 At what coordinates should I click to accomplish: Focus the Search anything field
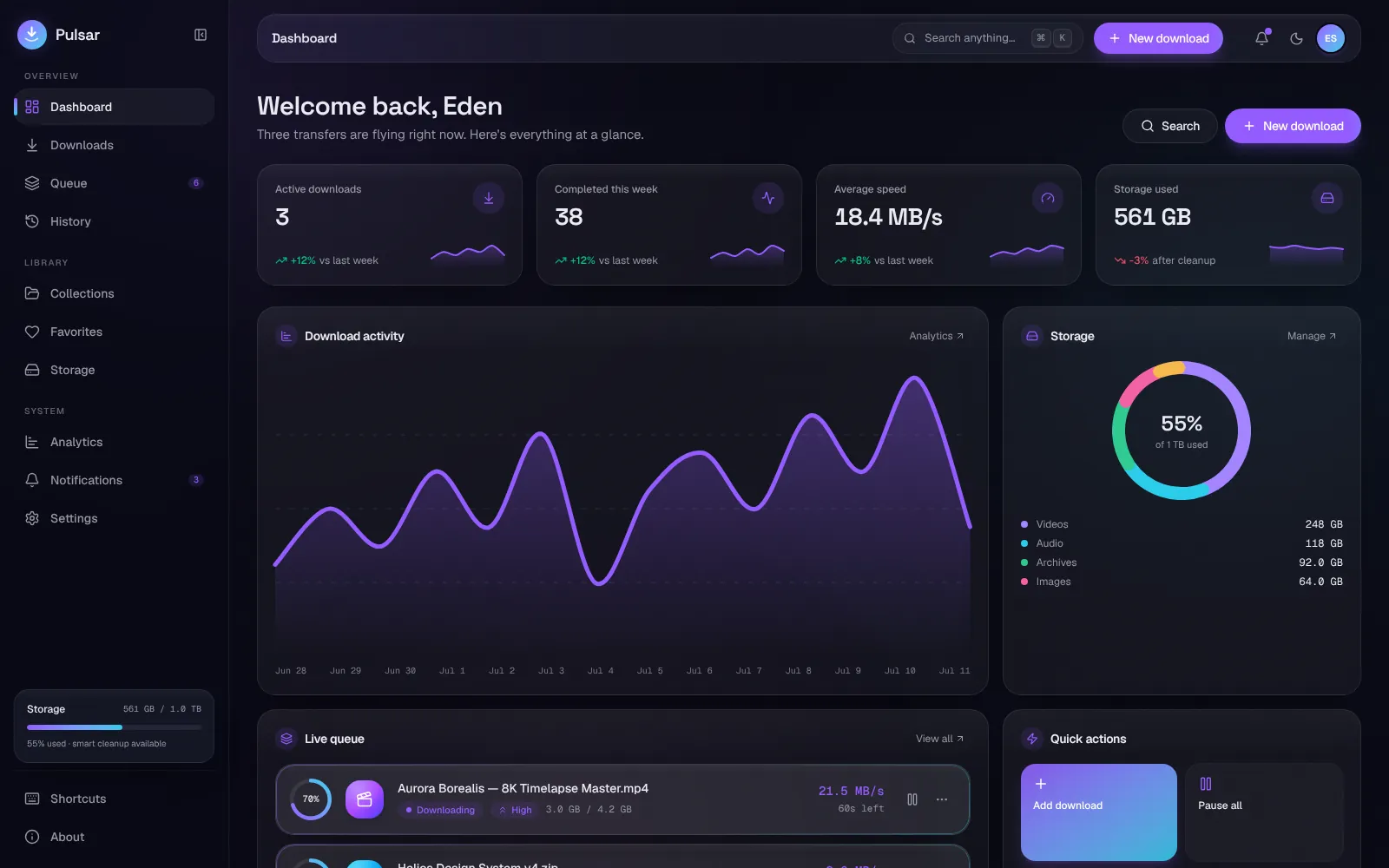987,38
